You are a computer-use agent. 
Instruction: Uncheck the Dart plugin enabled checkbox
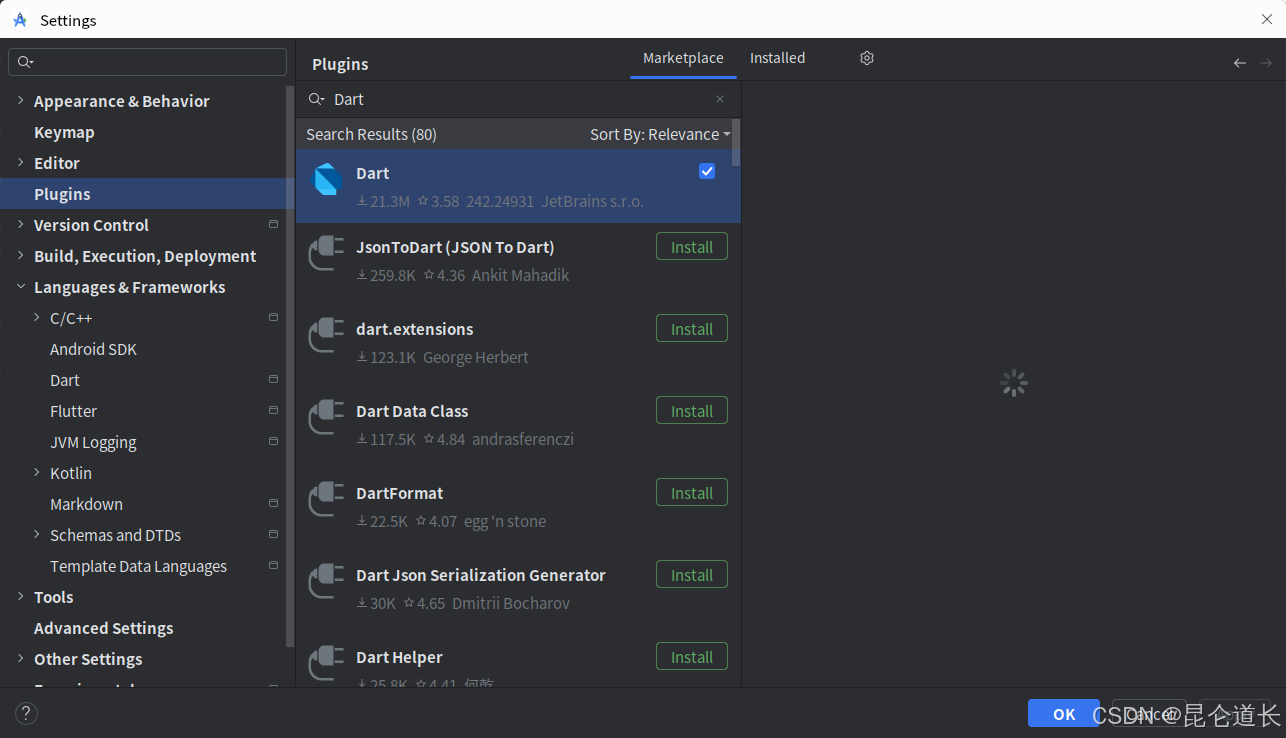point(707,171)
